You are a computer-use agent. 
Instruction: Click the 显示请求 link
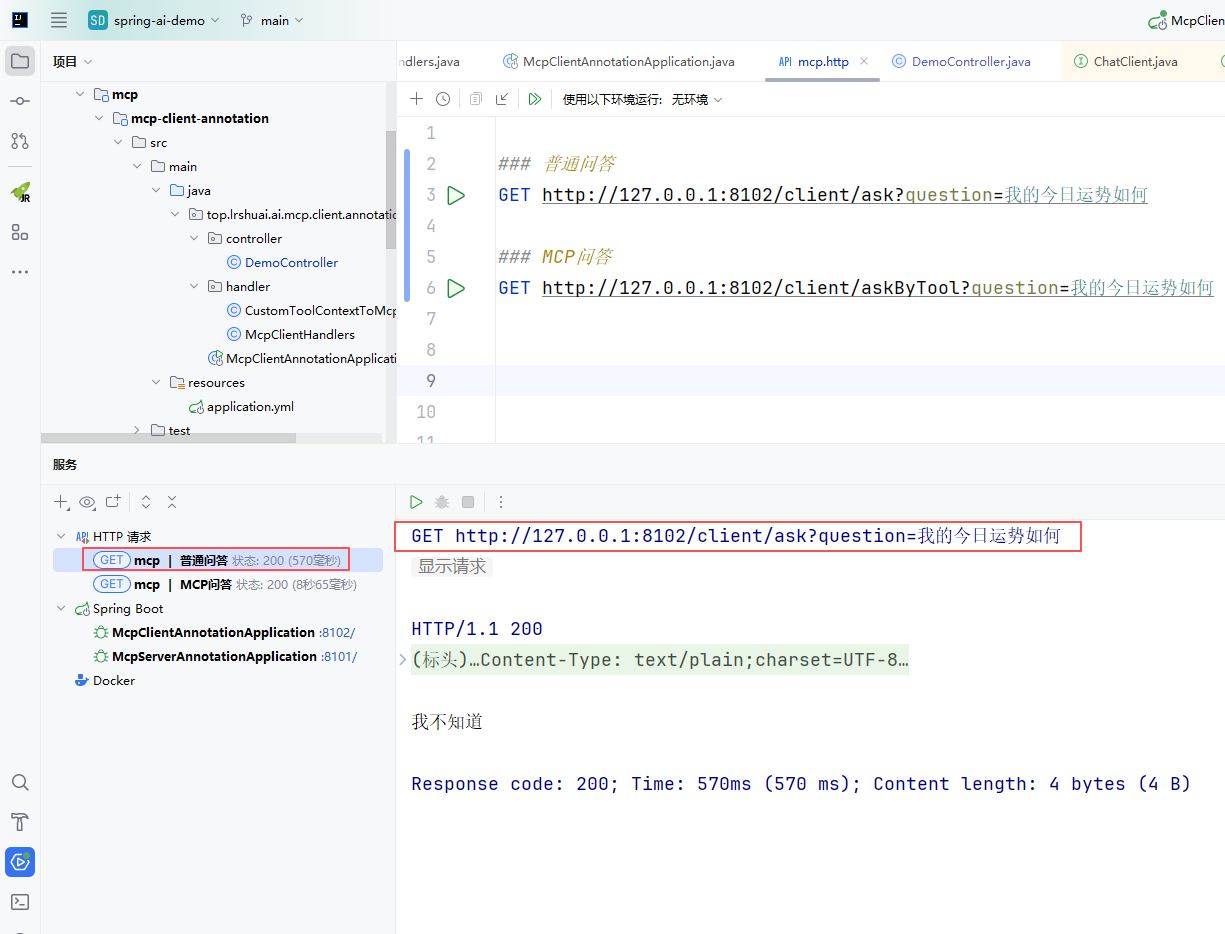point(452,566)
